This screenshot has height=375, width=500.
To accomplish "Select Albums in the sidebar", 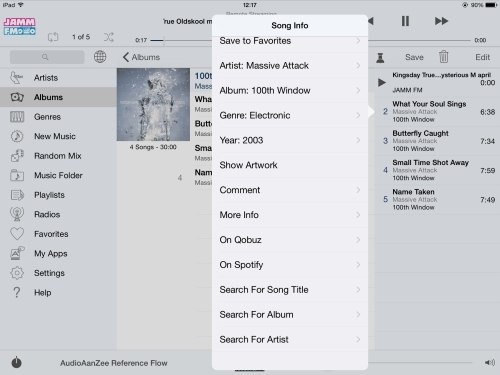I will [x=58, y=97].
